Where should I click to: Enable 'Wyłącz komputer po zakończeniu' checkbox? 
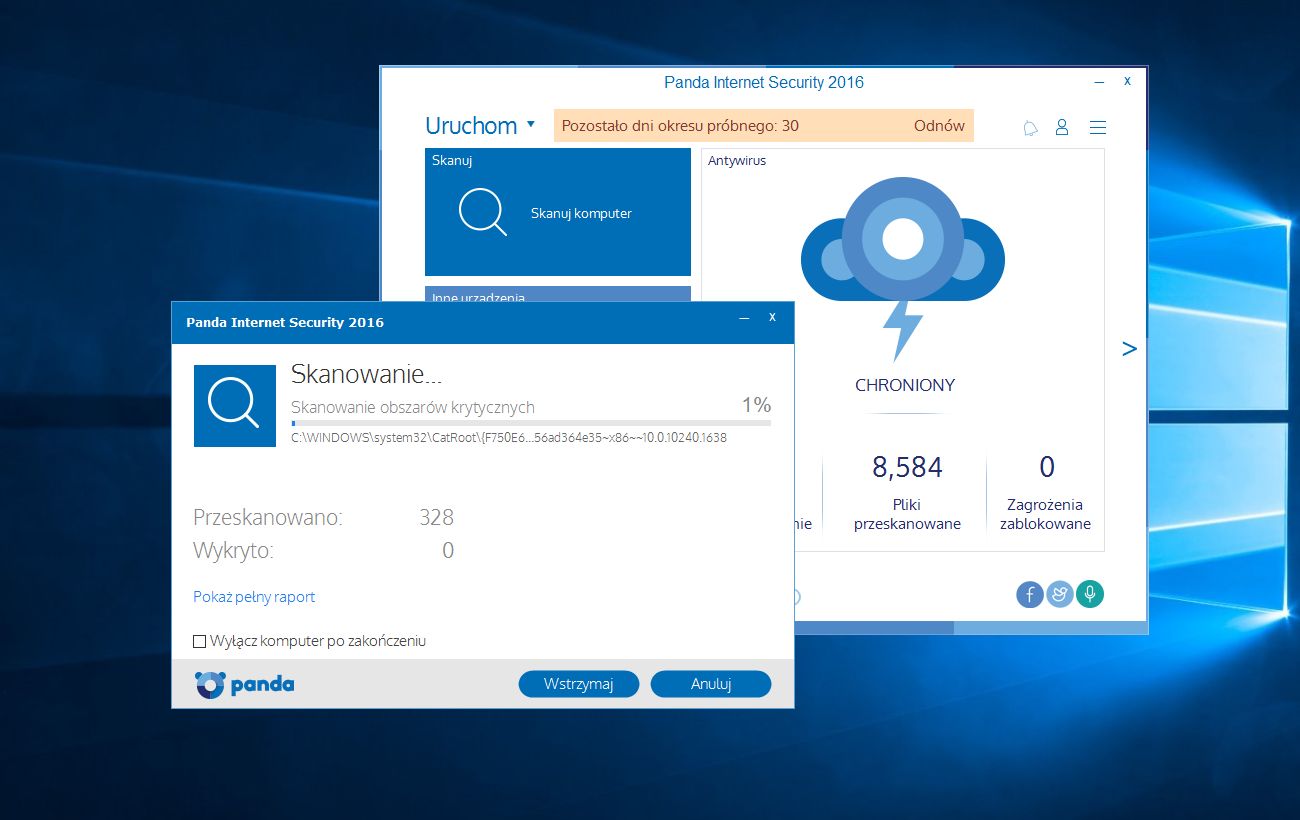click(x=200, y=641)
